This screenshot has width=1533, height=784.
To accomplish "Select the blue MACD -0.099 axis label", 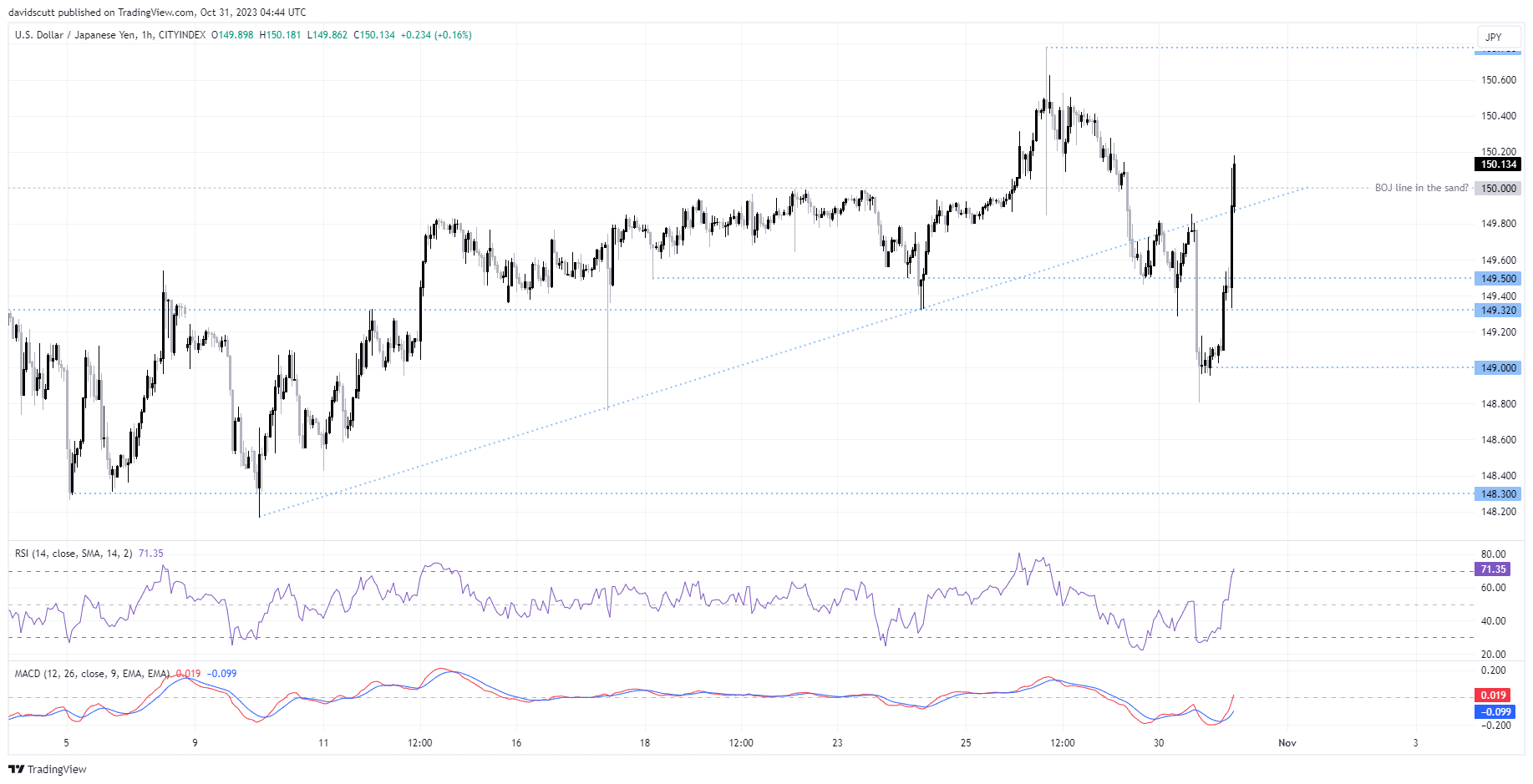I will tap(1495, 711).
